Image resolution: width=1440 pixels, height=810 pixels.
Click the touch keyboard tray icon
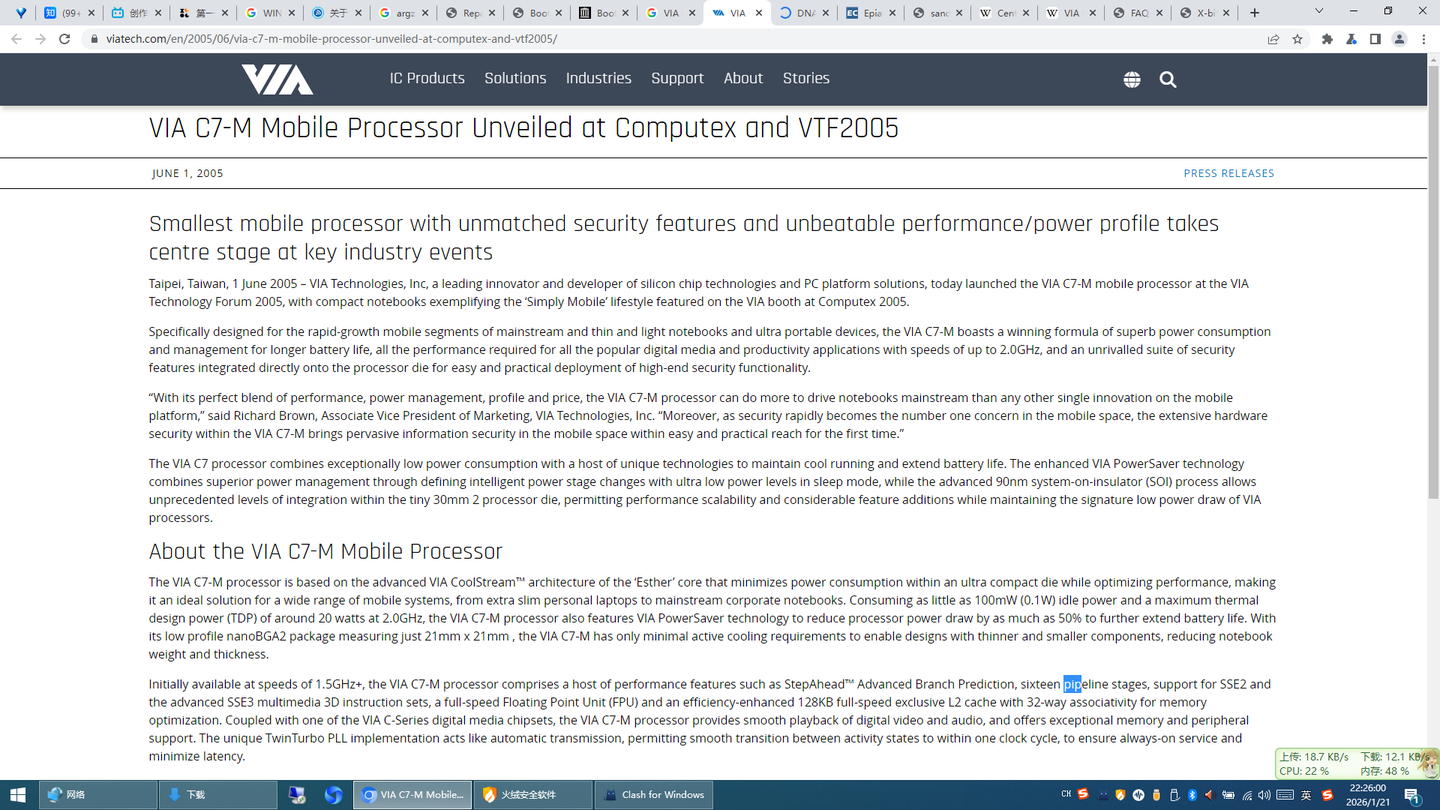[x=1285, y=795]
